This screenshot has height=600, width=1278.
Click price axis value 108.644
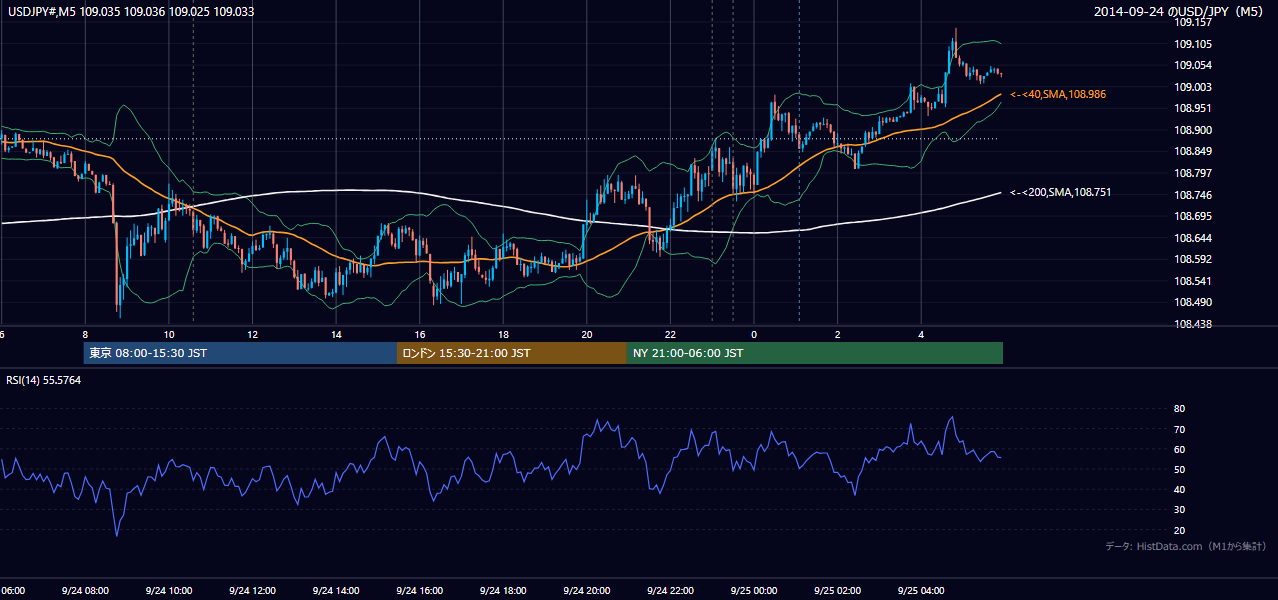1192,238
